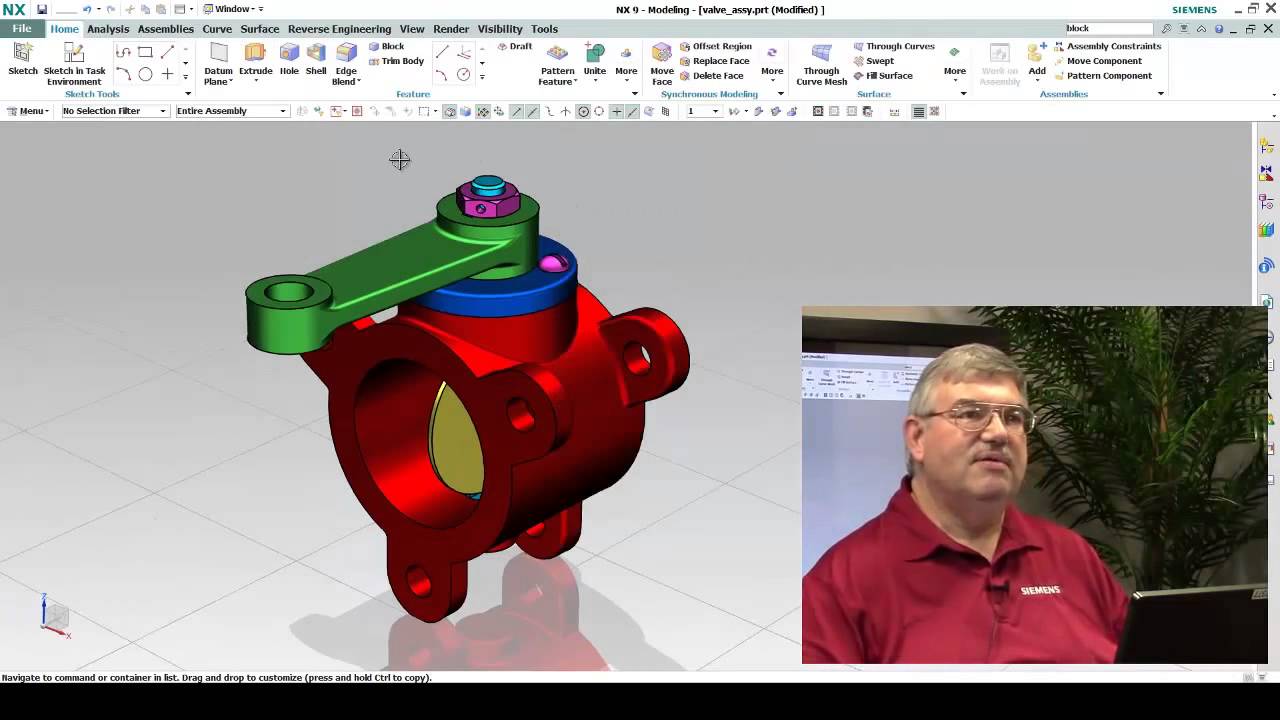Click the command finder search field
The image size is (1280, 720).
(1108, 28)
